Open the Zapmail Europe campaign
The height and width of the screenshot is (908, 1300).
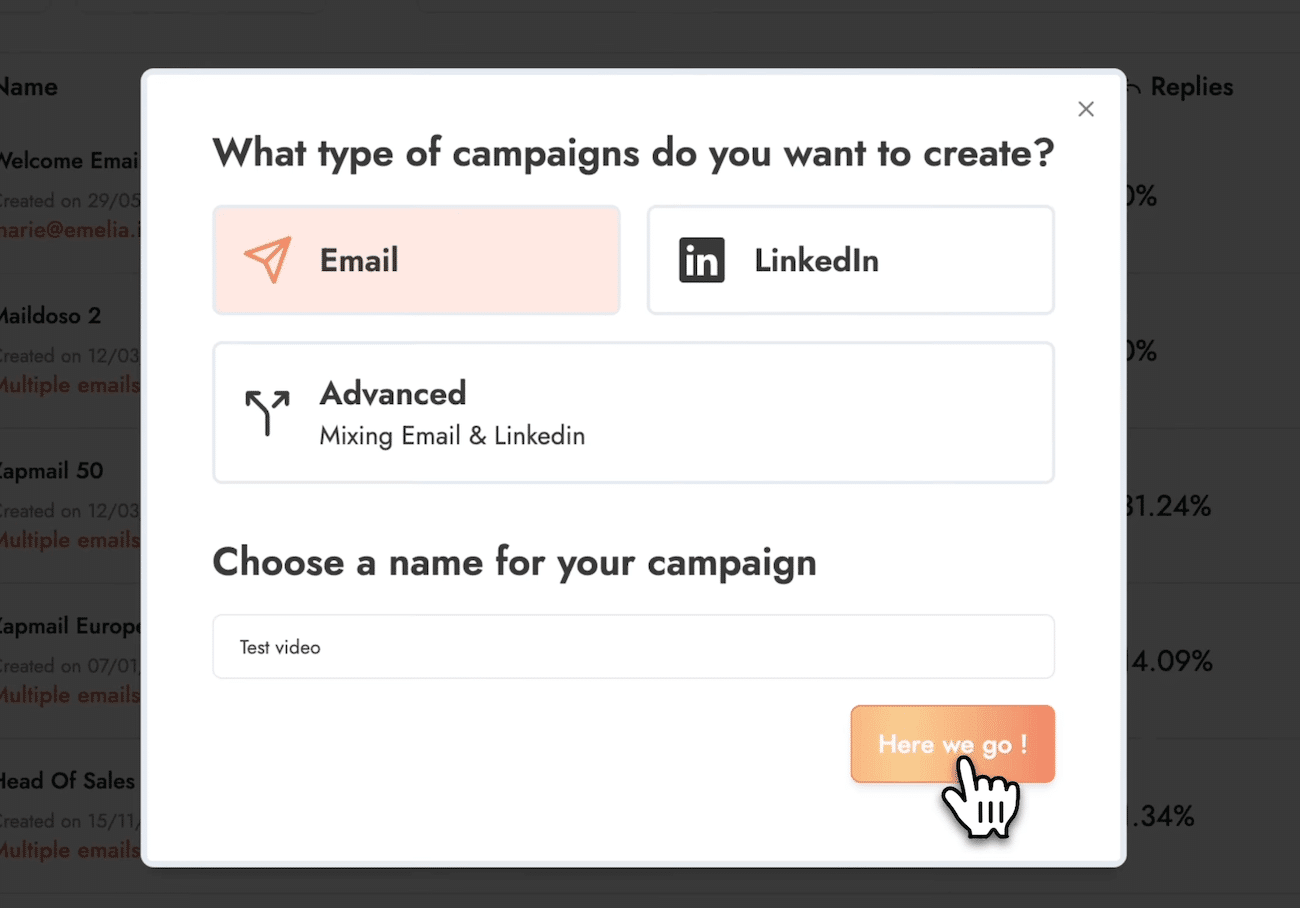pos(70,626)
